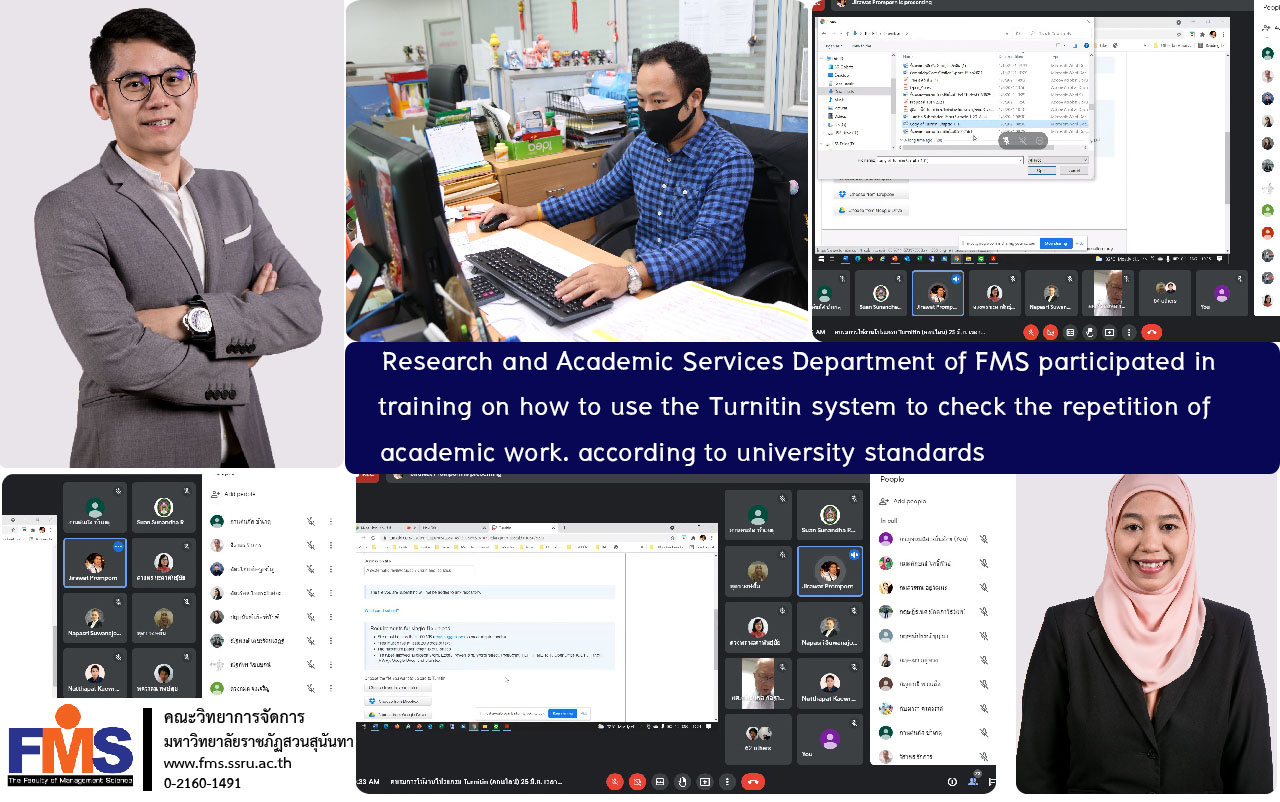
Task: Click the red leave call button in the upper Meet window
Action: pos(1151,332)
